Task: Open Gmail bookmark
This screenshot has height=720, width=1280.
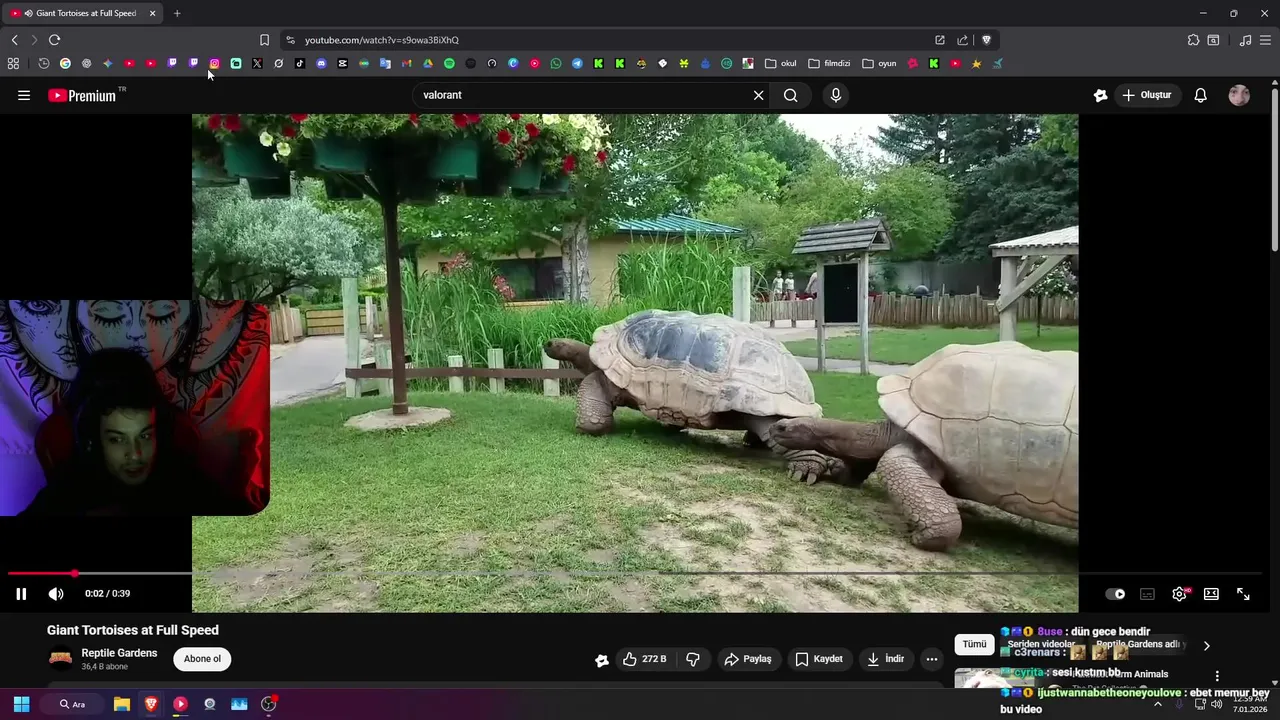Action: (406, 63)
